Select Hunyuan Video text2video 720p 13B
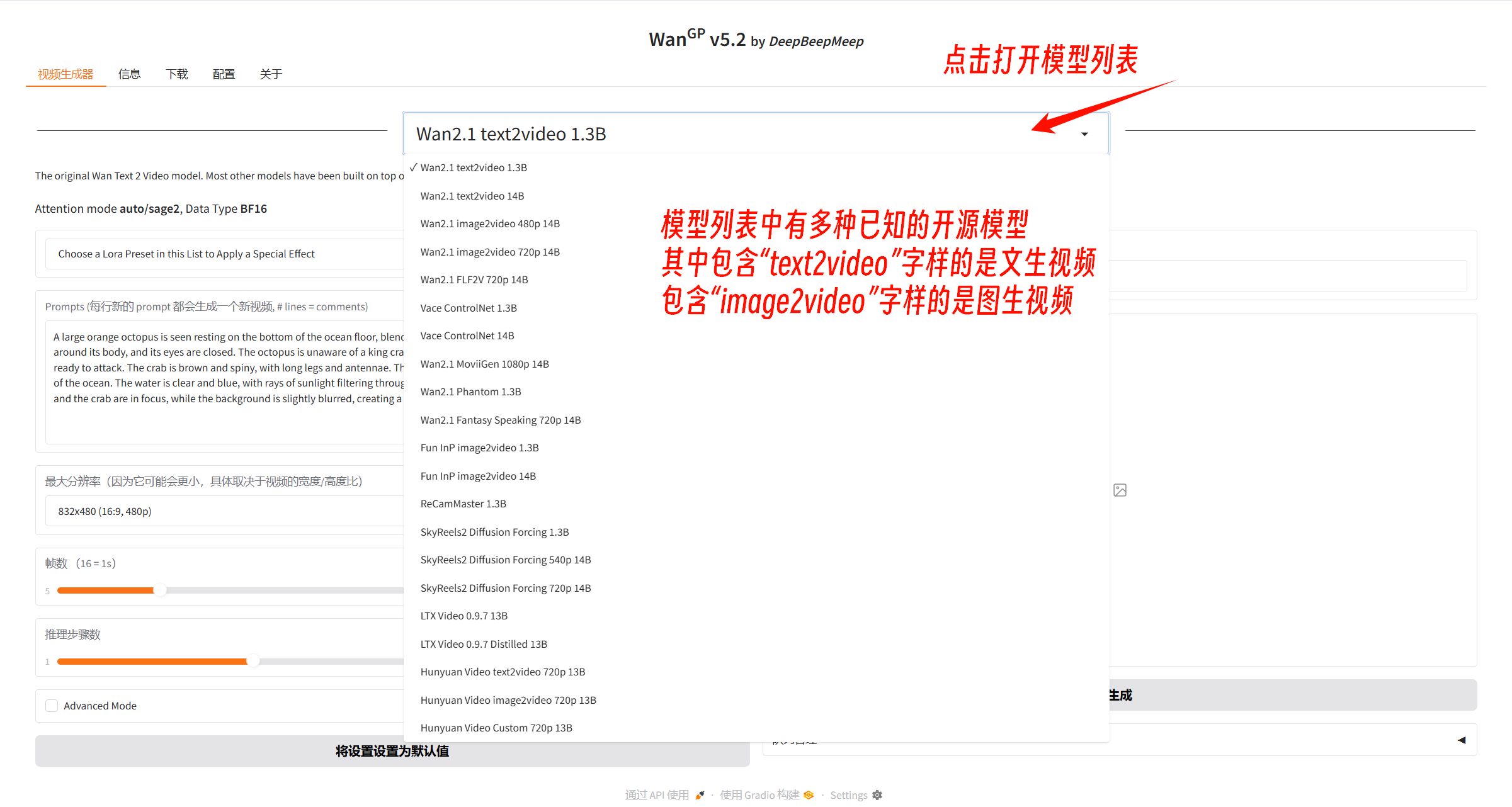The height and width of the screenshot is (807, 1512). (756, 672)
